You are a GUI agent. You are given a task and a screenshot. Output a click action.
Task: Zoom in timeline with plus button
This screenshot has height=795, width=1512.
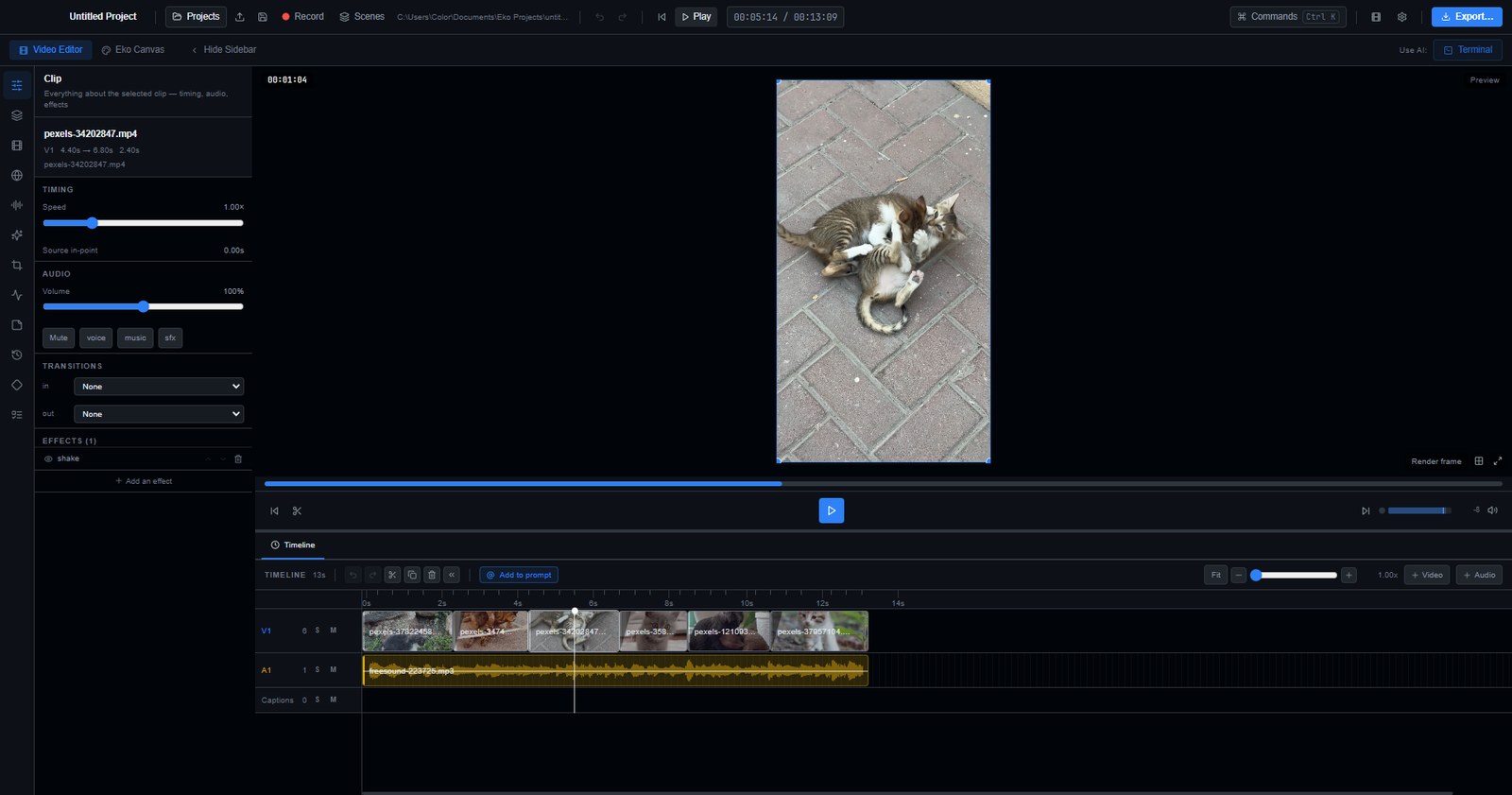pos(1349,575)
